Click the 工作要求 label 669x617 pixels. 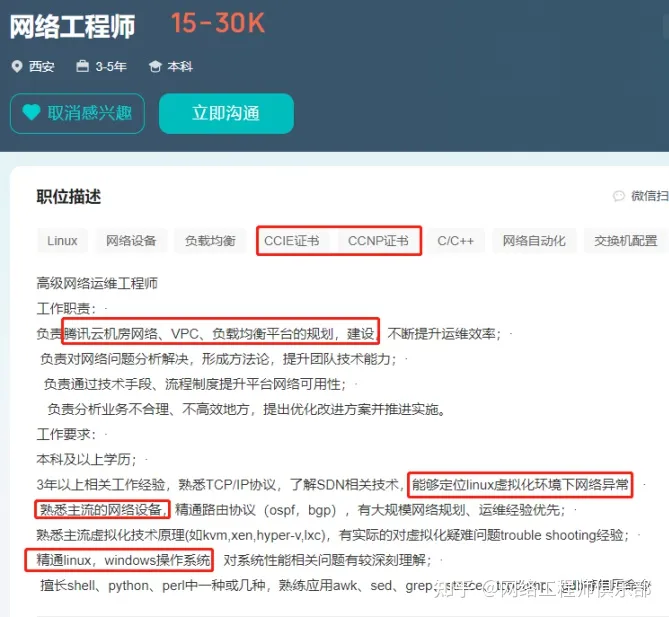pos(67,434)
